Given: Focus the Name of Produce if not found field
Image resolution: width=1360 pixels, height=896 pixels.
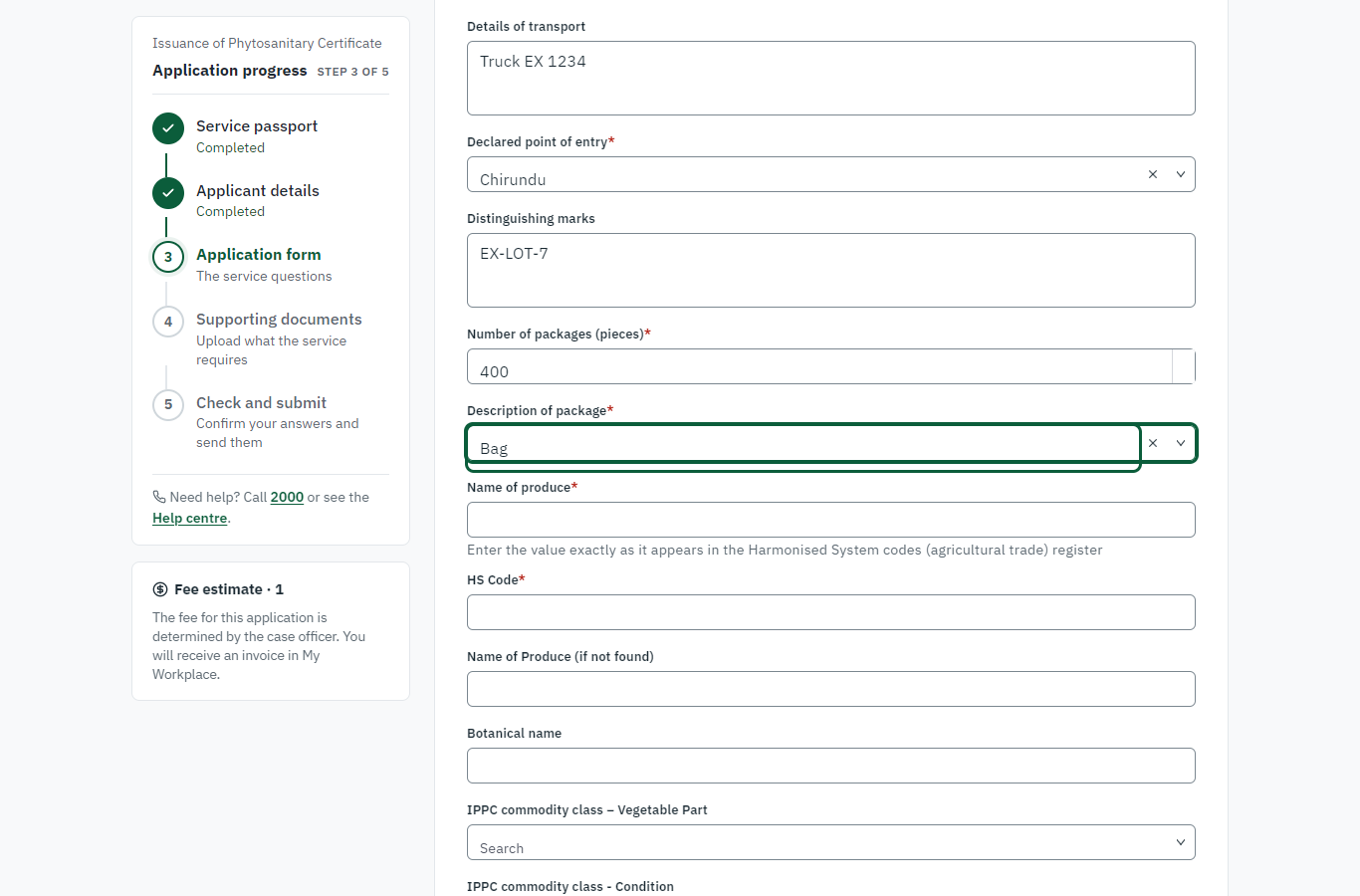Looking at the screenshot, I should pos(831,689).
